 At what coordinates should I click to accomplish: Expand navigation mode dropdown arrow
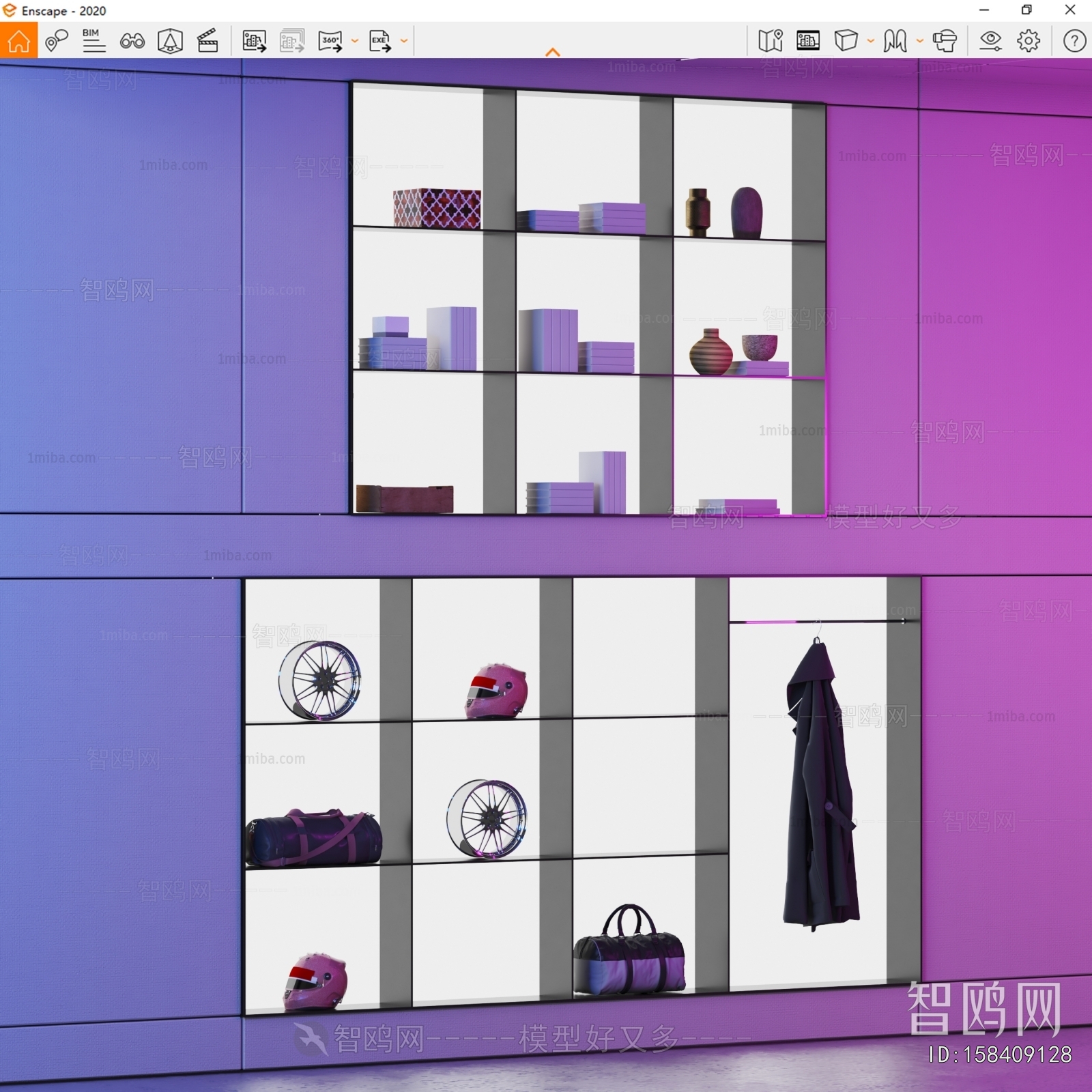920,41
